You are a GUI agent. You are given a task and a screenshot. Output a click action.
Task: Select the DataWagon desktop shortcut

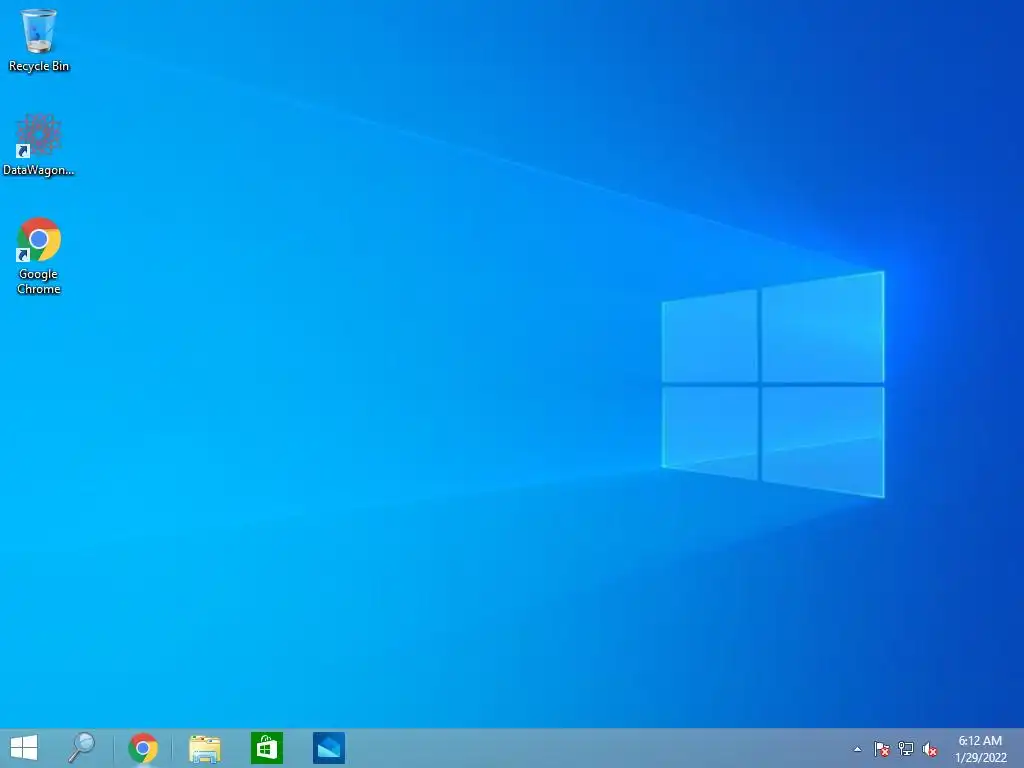pos(39,144)
